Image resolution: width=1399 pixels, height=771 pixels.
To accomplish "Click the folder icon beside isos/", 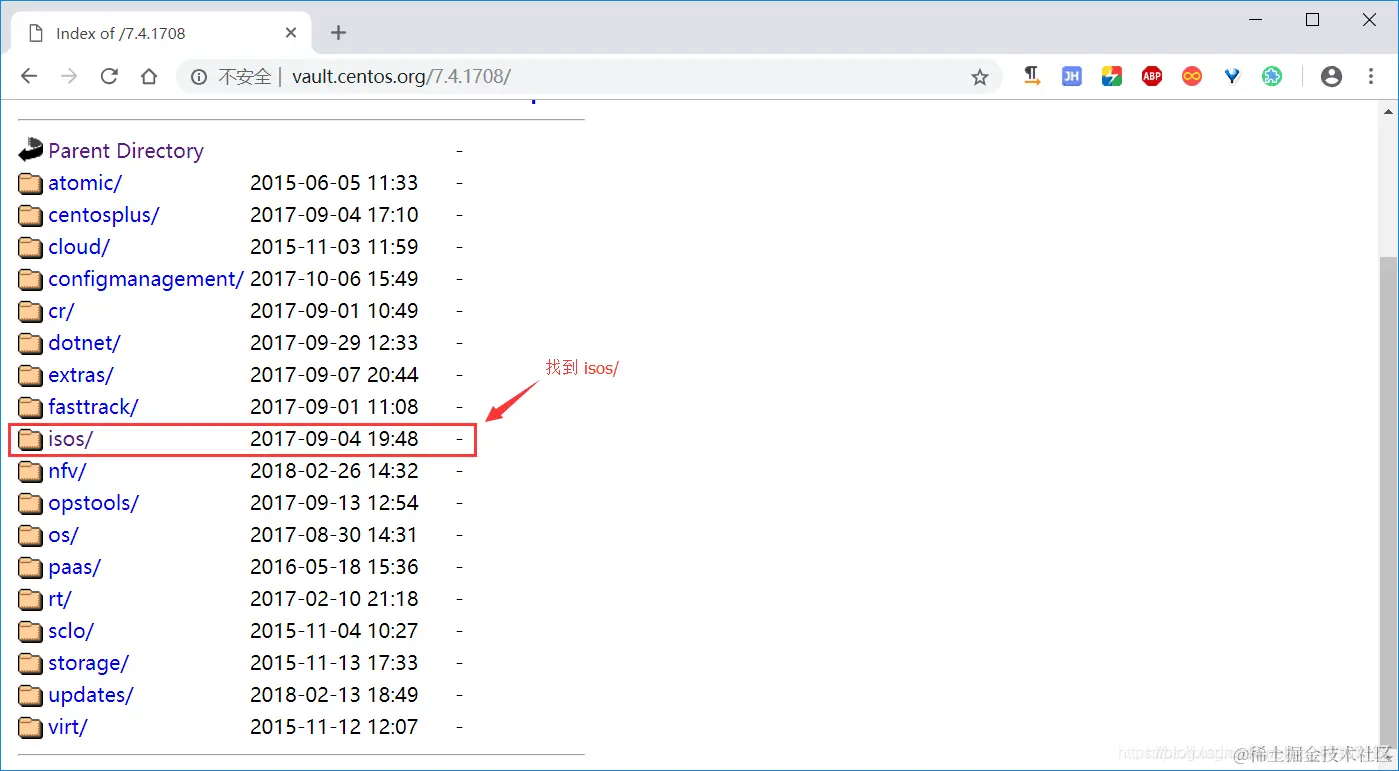I will (x=31, y=439).
